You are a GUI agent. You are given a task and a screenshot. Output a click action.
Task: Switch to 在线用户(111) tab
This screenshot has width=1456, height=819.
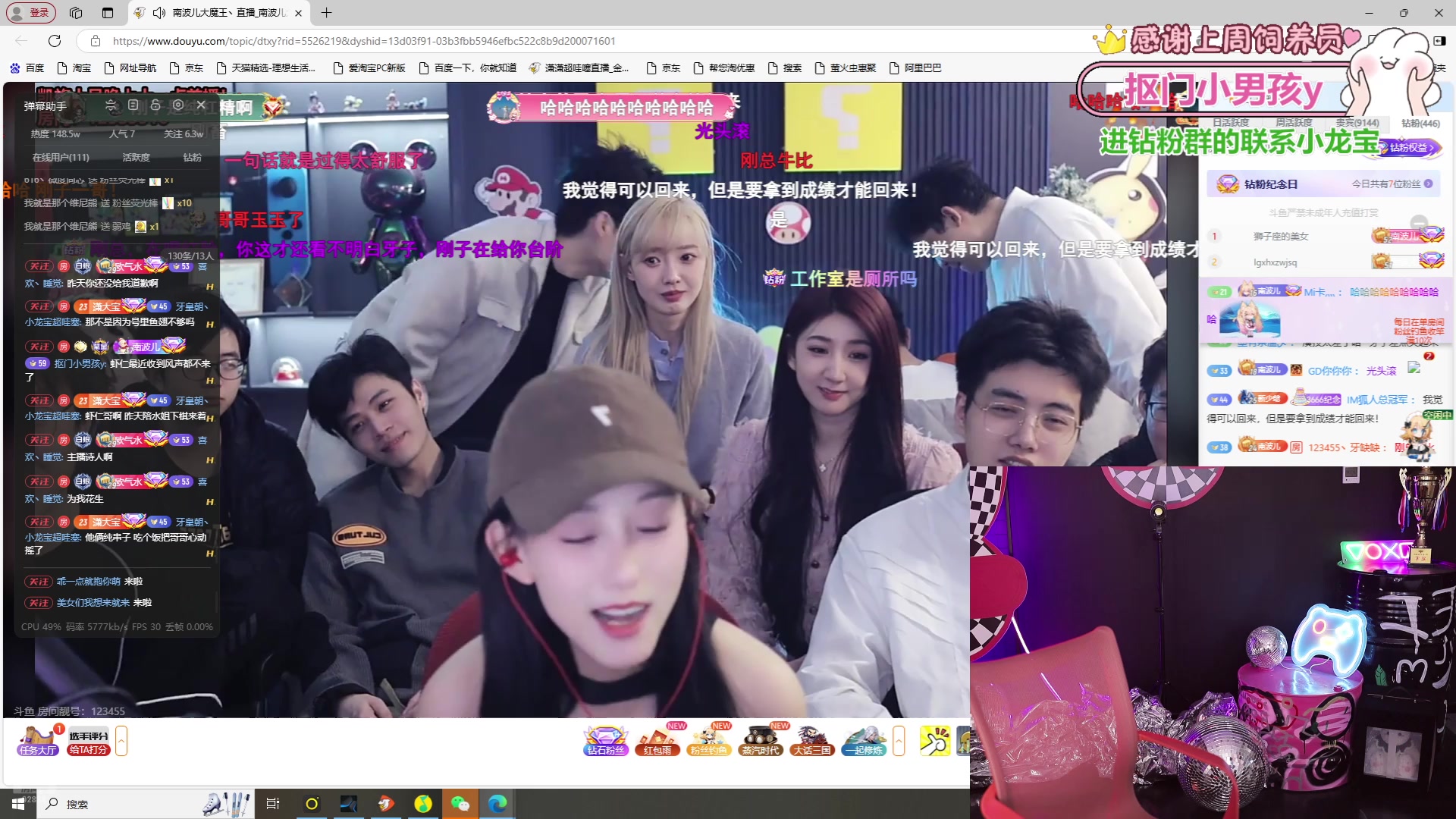pos(61,158)
